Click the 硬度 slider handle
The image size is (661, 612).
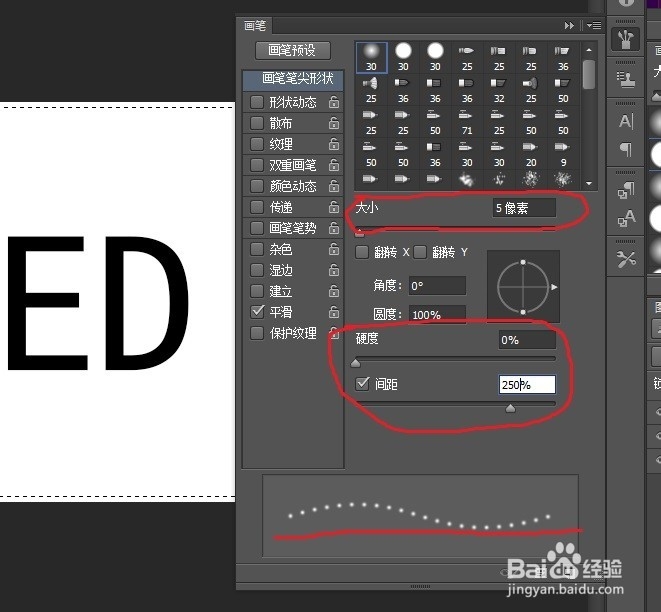tap(355, 363)
